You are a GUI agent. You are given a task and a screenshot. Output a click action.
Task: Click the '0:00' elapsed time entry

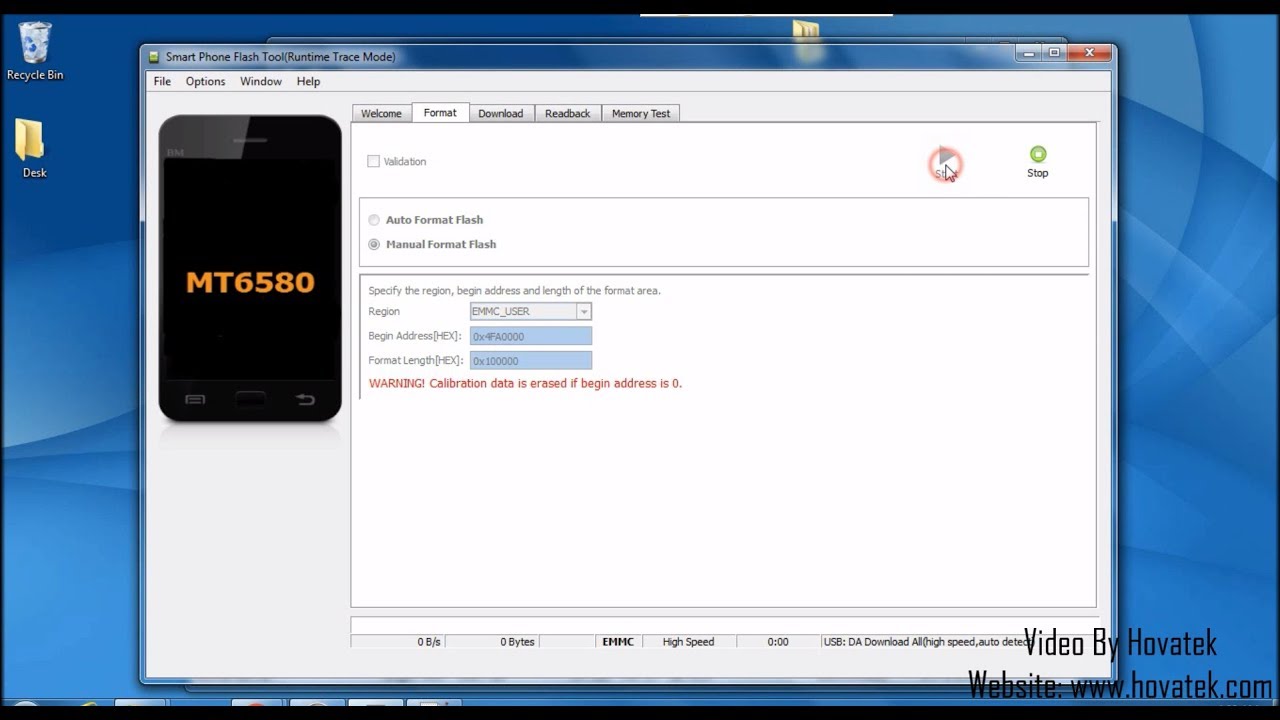[x=777, y=642]
